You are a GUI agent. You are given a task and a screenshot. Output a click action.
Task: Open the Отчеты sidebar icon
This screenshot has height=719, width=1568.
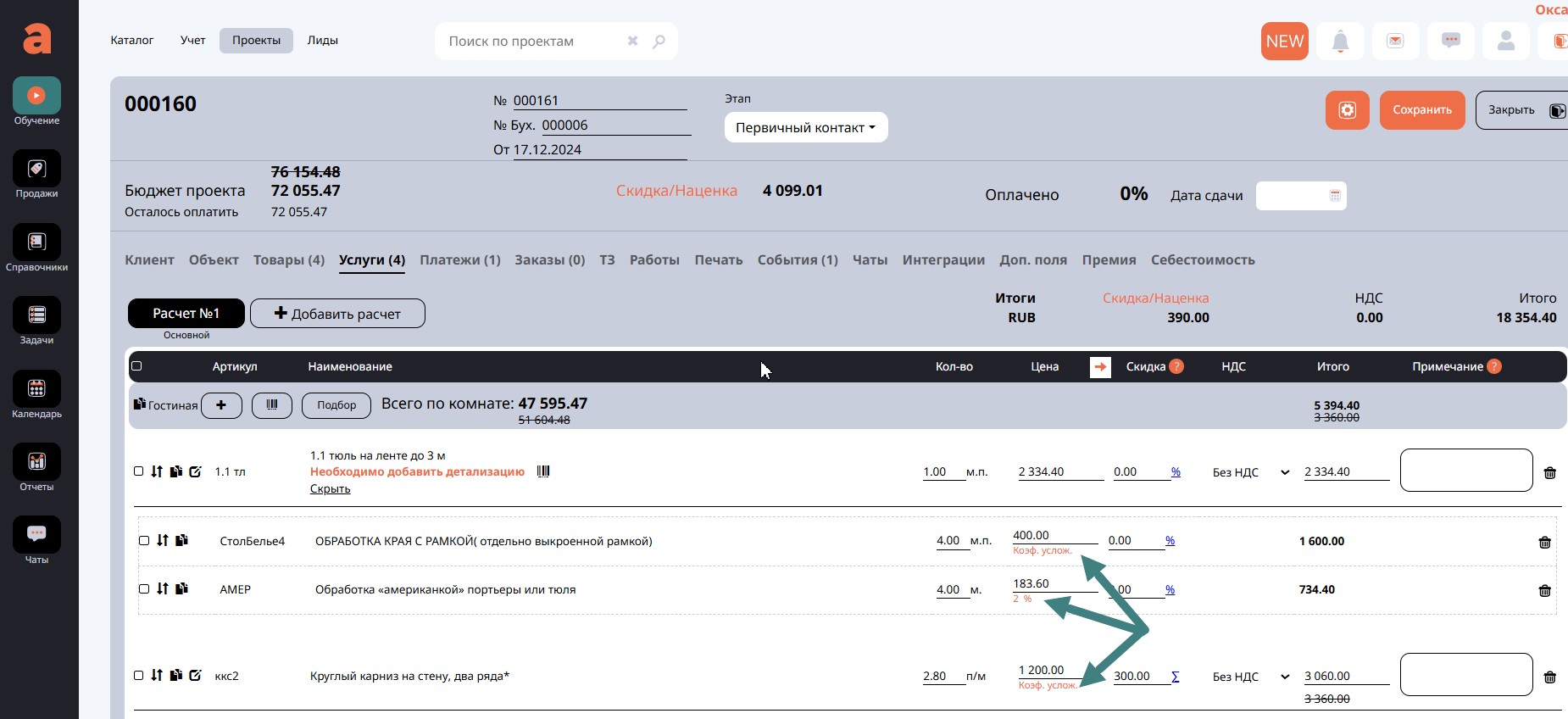tap(36, 462)
